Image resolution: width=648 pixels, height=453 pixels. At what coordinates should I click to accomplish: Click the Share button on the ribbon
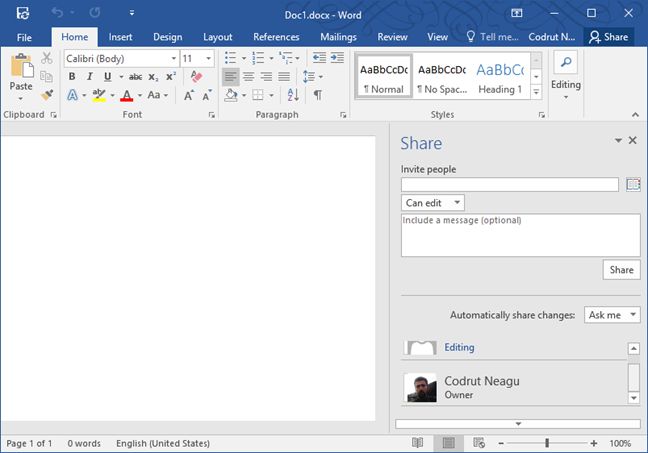click(608, 37)
